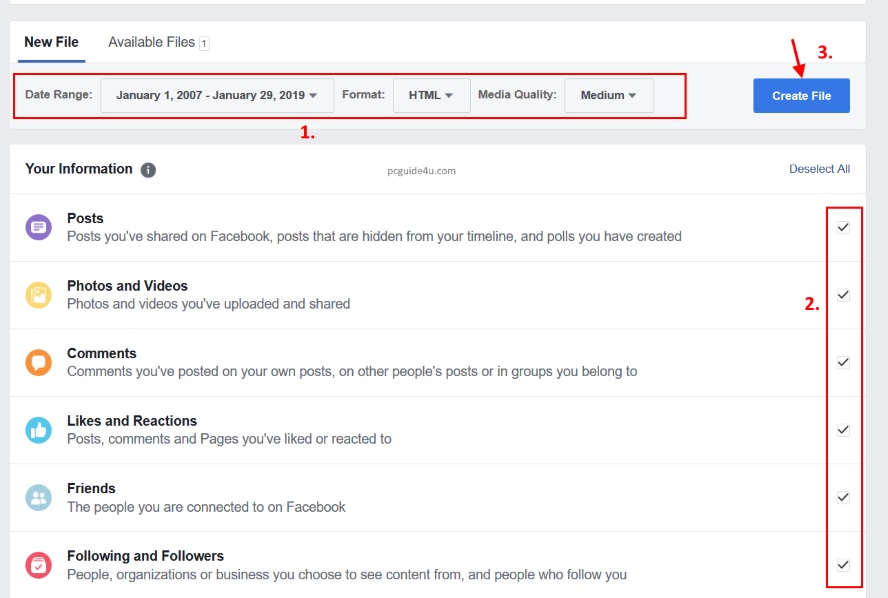The height and width of the screenshot is (598, 888).
Task: Open the Date Range dropdown
Action: [x=217, y=96]
